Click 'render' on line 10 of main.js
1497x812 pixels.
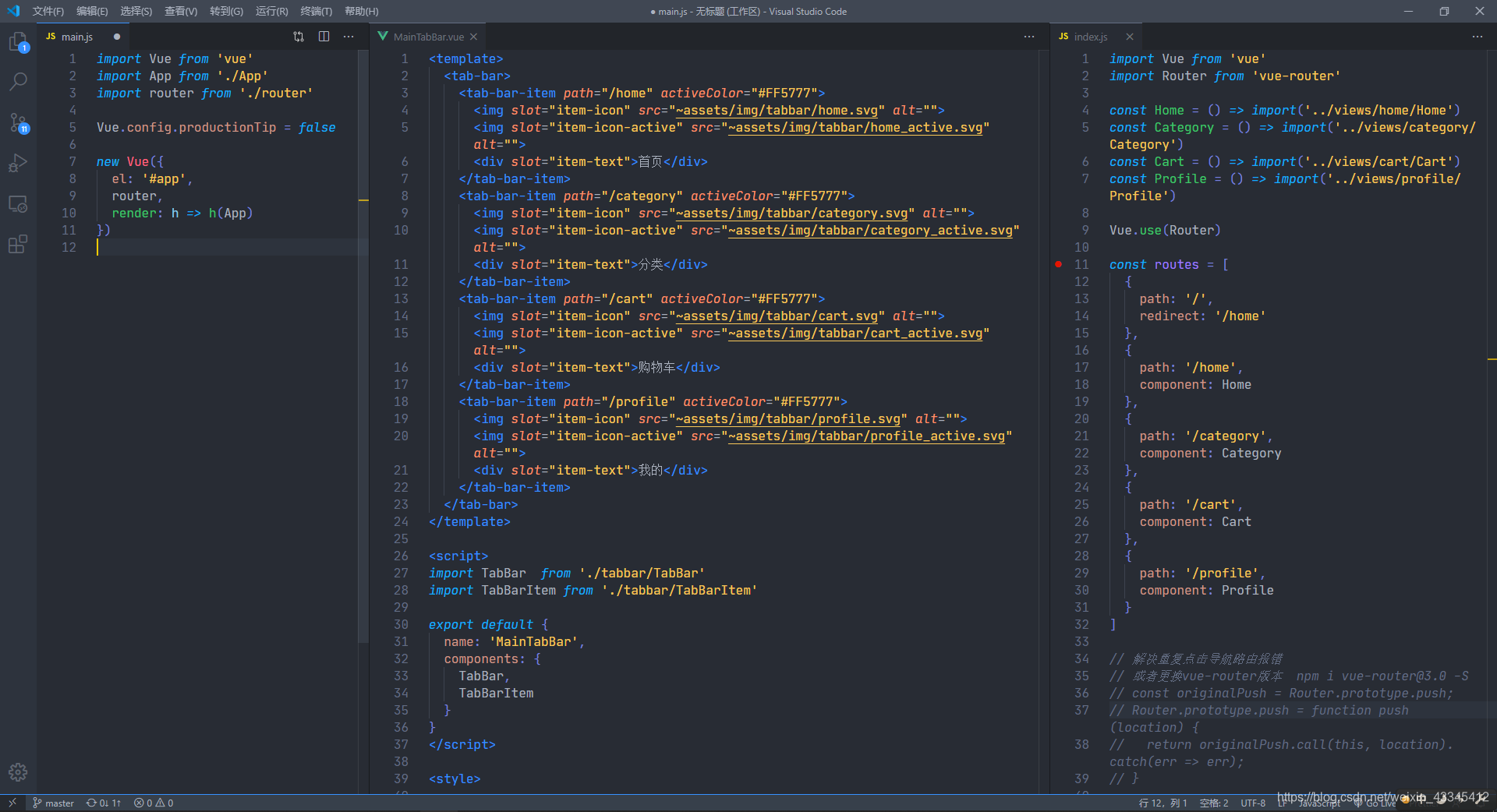click(x=134, y=214)
